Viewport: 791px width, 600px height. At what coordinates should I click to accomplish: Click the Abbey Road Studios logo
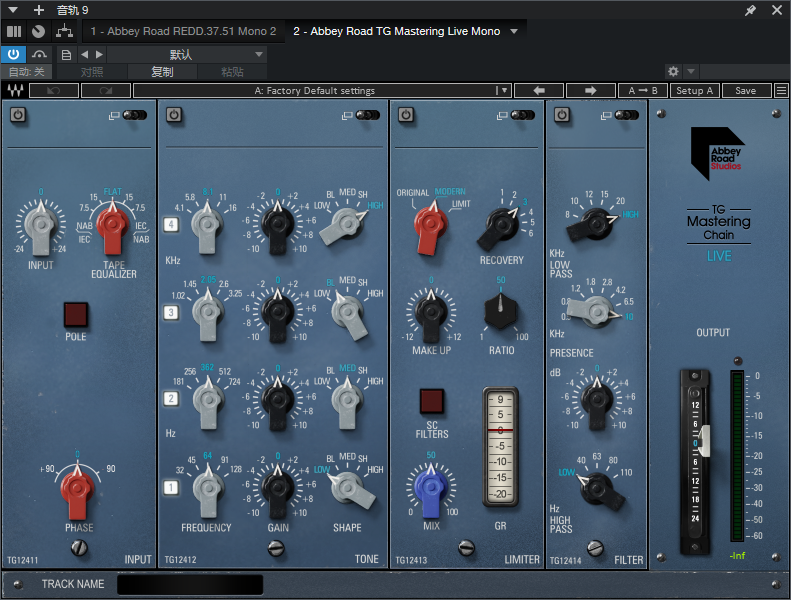coord(717,153)
